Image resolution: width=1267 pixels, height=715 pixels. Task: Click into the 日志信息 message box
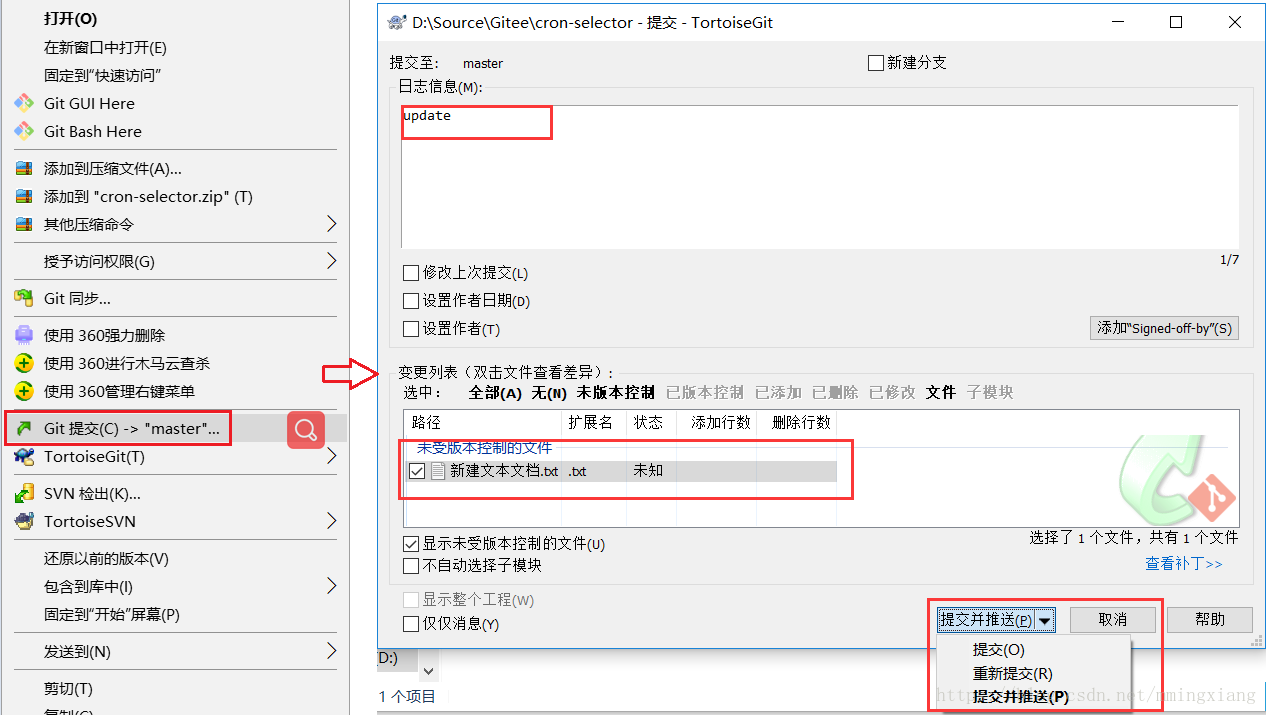(x=820, y=176)
